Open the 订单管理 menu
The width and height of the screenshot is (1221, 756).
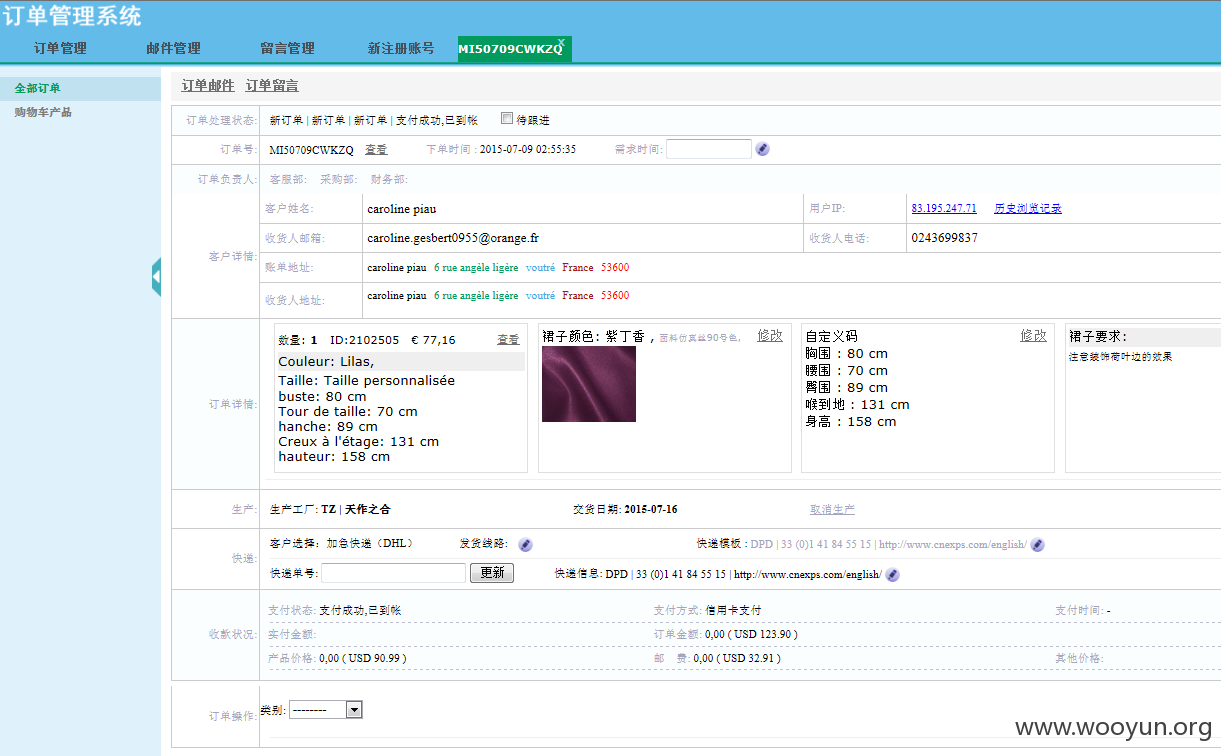point(60,48)
